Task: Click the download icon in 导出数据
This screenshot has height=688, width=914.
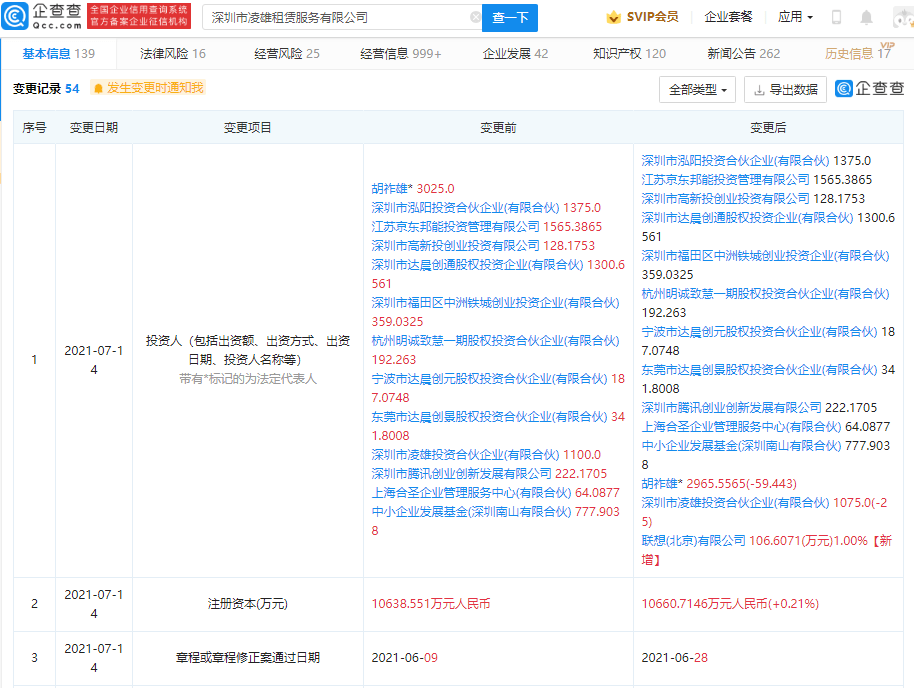Action: point(759,90)
